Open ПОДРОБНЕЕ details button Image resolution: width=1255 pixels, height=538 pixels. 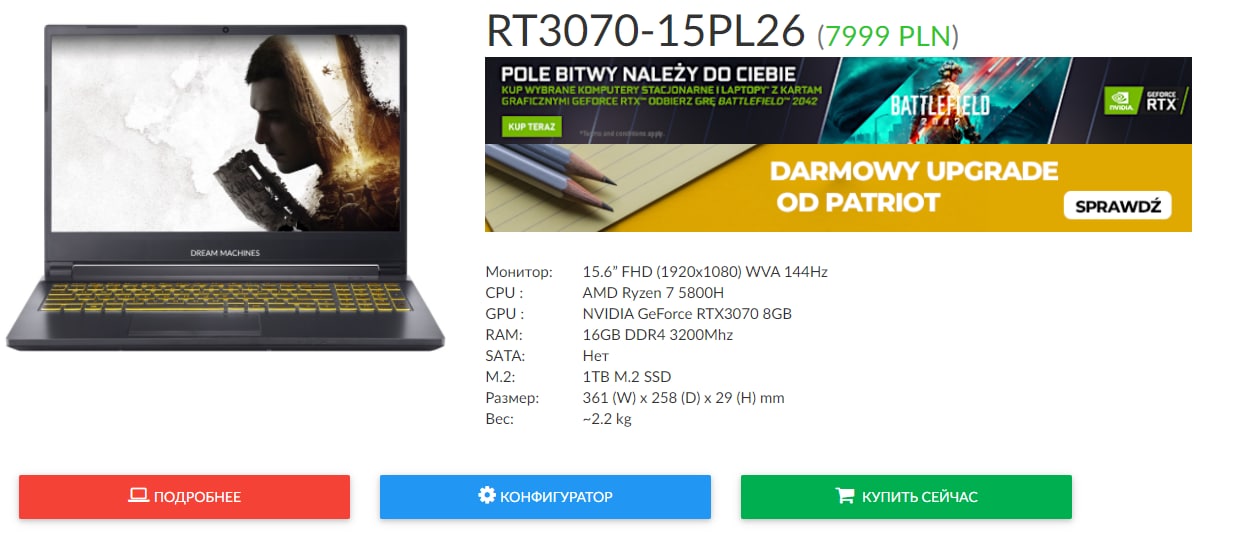coord(184,497)
